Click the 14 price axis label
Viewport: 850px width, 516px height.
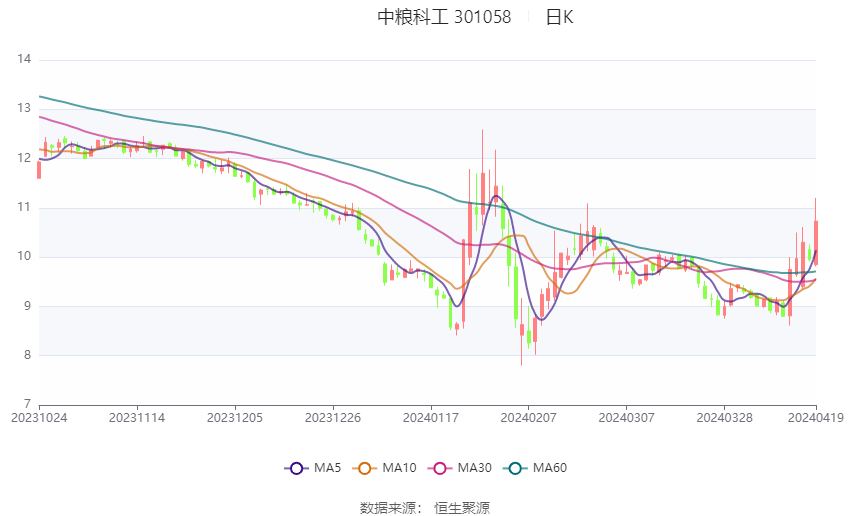point(24,59)
